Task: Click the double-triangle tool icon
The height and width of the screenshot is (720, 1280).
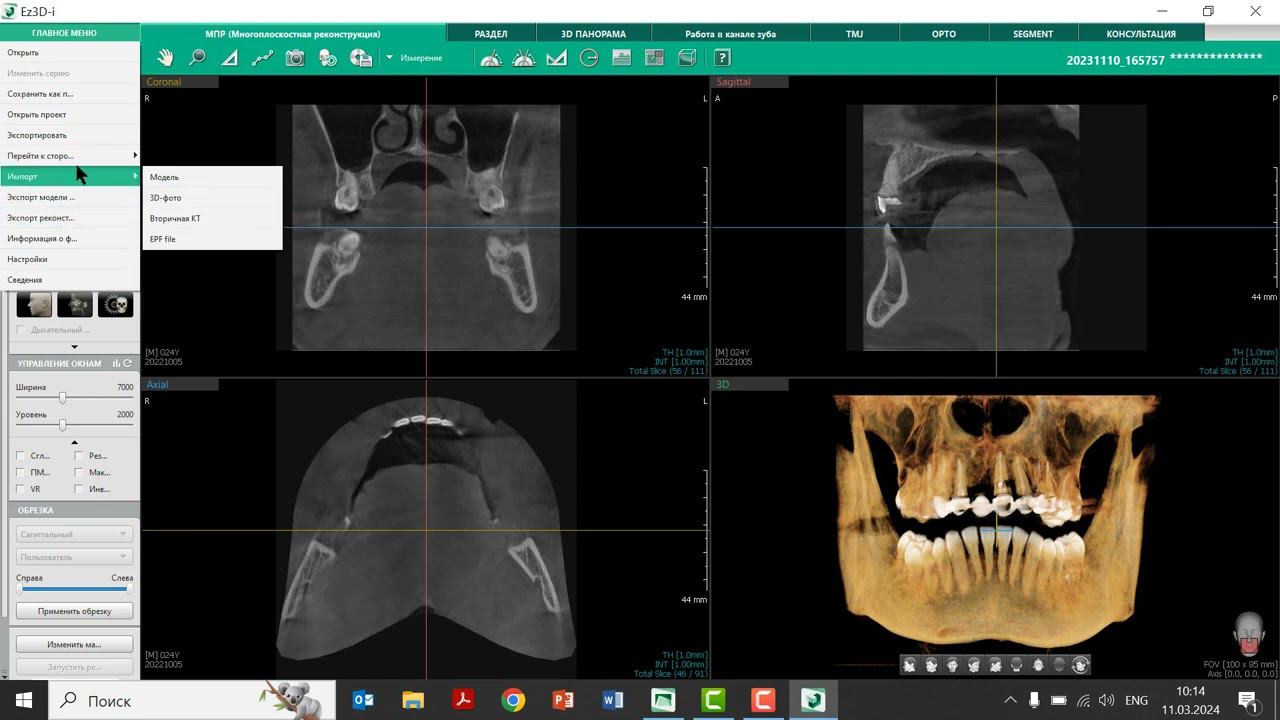Action: coord(557,58)
